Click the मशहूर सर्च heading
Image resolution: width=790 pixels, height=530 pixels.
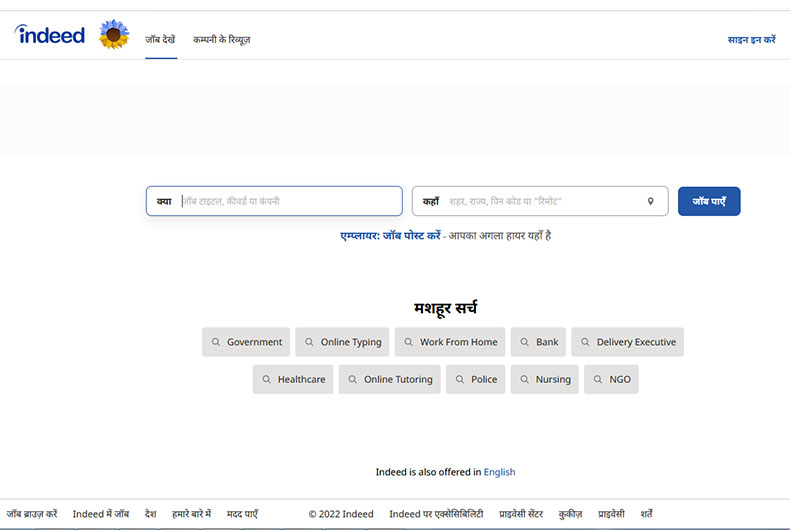tap(445, 308)
